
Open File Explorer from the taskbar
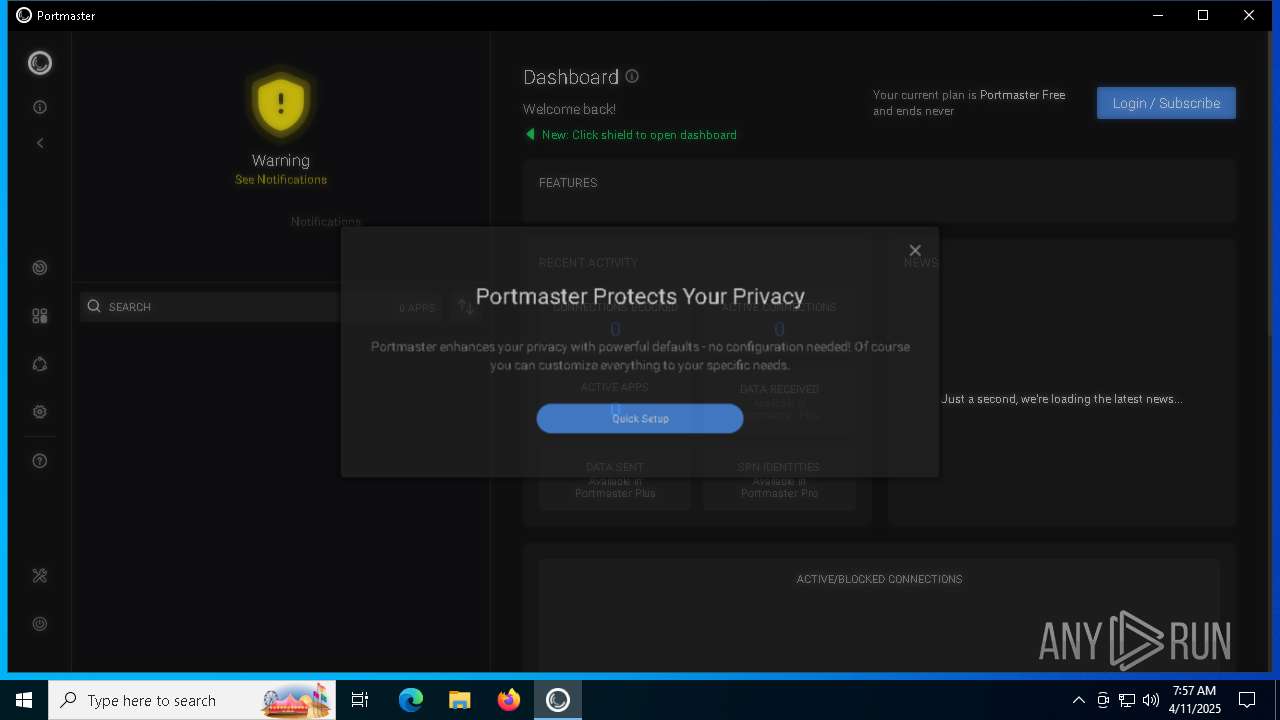460,700
